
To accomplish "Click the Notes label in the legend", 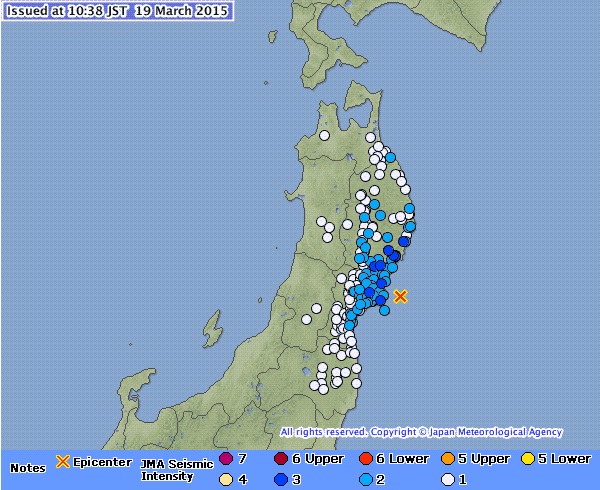I will tap(27, 468).
